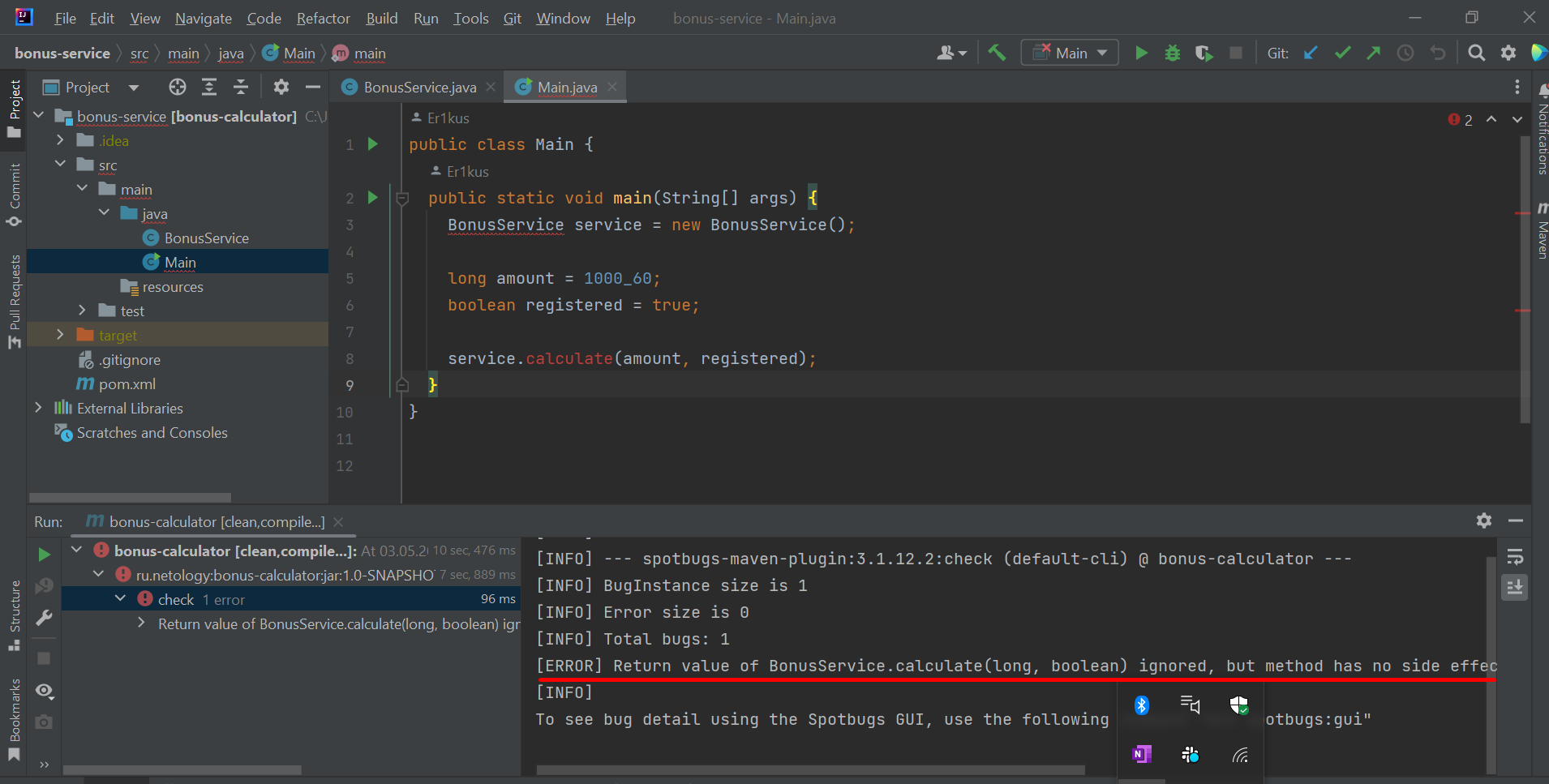The image size is (1549, 784).
Task: Run Main with coverage shield icon
Action: point(1204,52)
